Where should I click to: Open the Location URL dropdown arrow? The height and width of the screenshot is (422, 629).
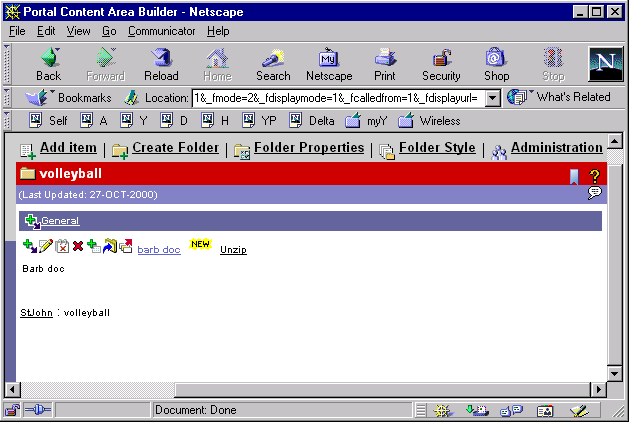tap(493, 98)
